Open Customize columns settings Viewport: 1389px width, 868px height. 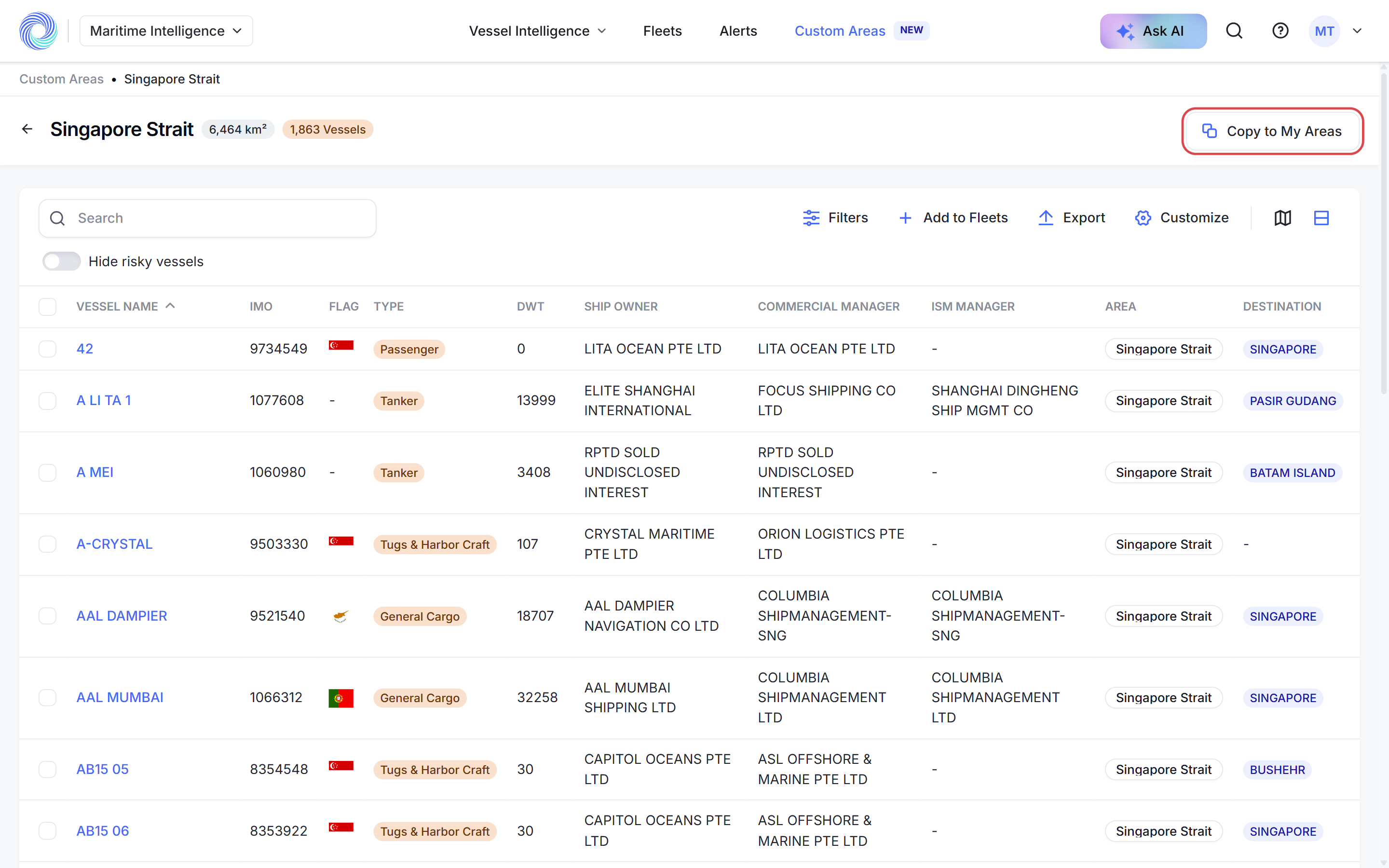click(1182, 218)
